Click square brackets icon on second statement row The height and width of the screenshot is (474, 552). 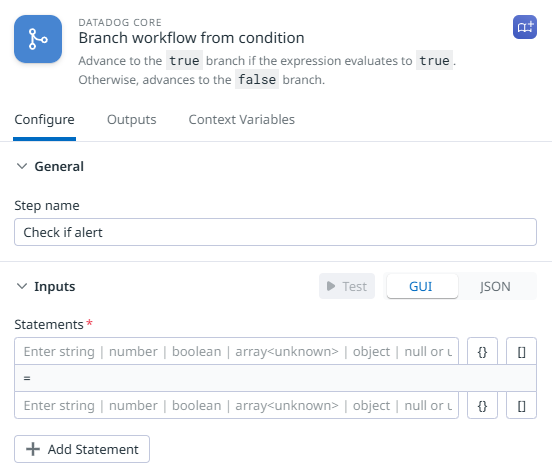click(x=521, y=405)
